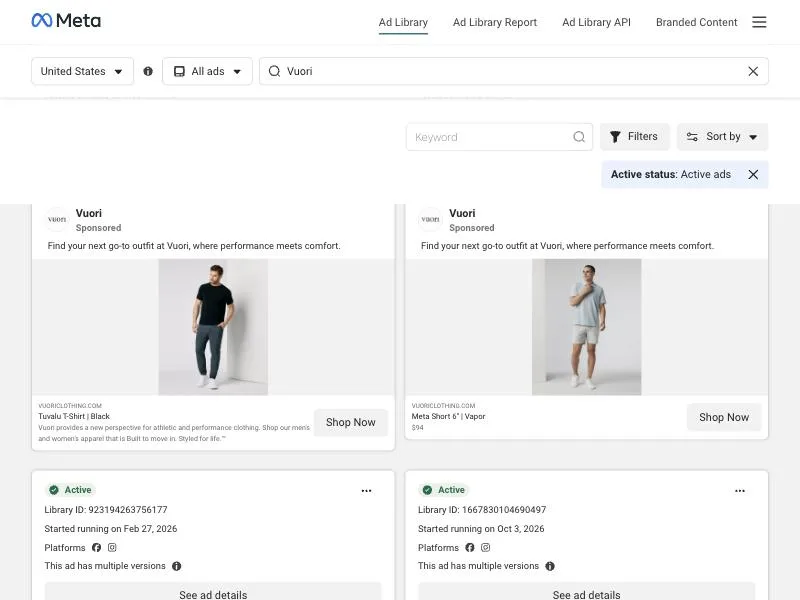Screen dimensions: 800x600
Task: See ad details for Library ID 1667830104690497
Action: tap(586, 592)
